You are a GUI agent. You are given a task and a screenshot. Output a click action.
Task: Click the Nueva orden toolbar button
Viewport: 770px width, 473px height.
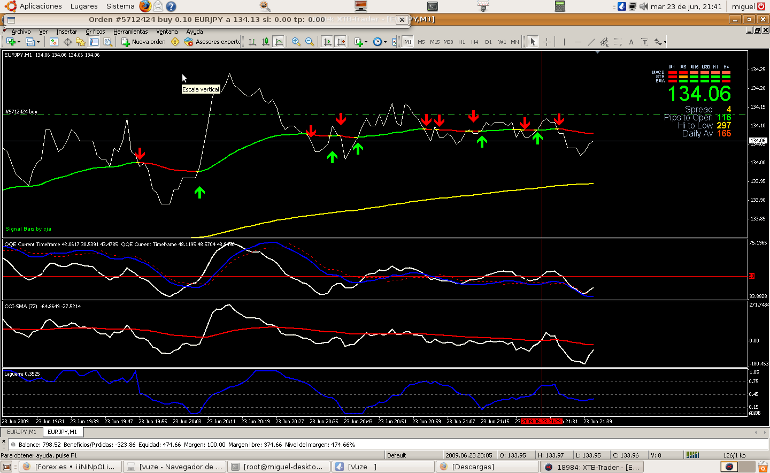point(143,42)
